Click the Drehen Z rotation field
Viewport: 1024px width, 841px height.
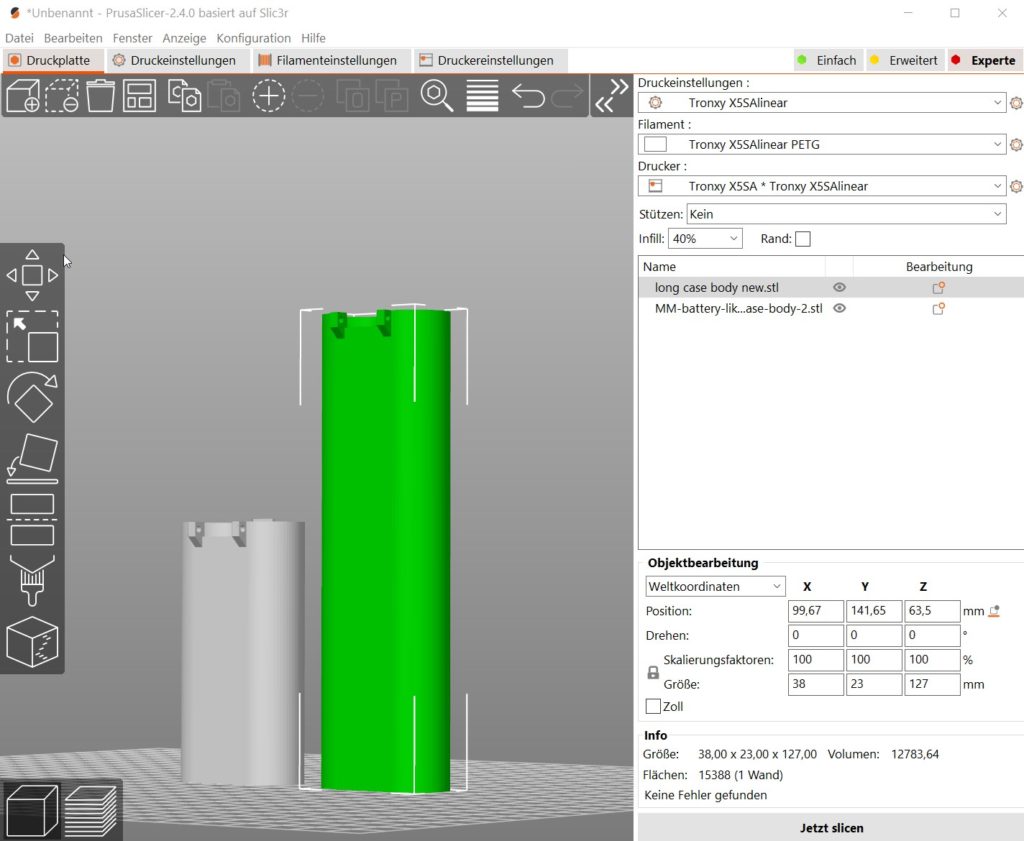[x=932, y=635]
